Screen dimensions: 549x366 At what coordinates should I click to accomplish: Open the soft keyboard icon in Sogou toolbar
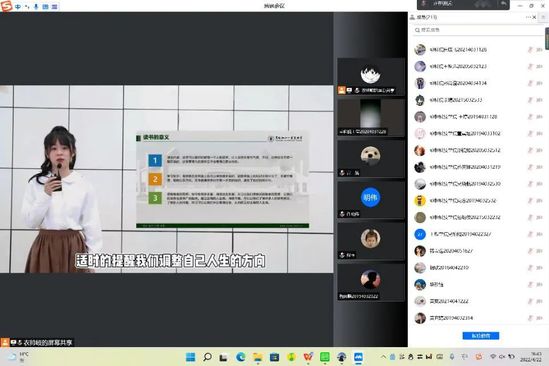pyautogui.click(x=46, y=7)
